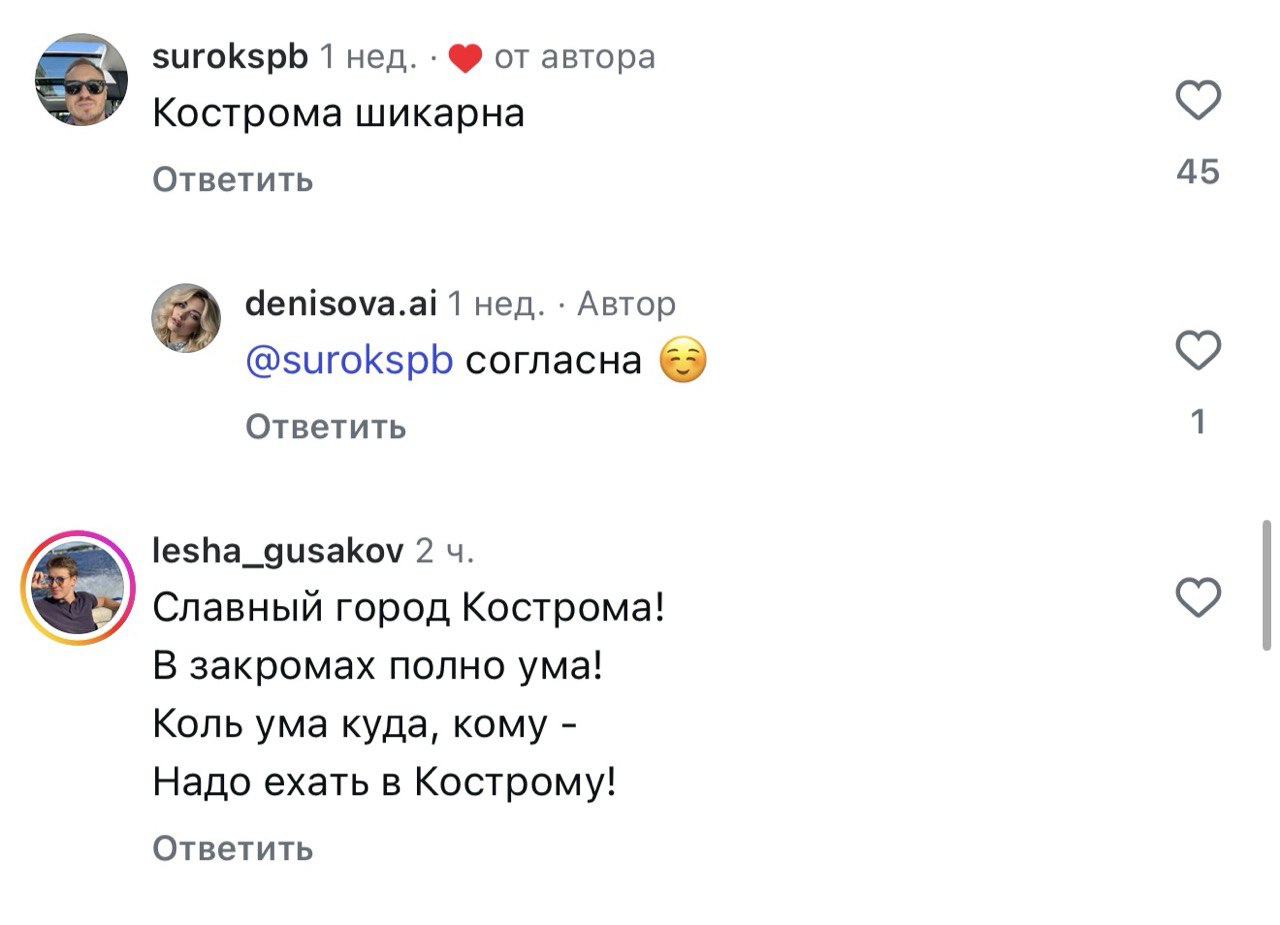The image size is (1280, 925).
Task: Reply to lesha_gusakov's comment
Action: coord(233,849)
